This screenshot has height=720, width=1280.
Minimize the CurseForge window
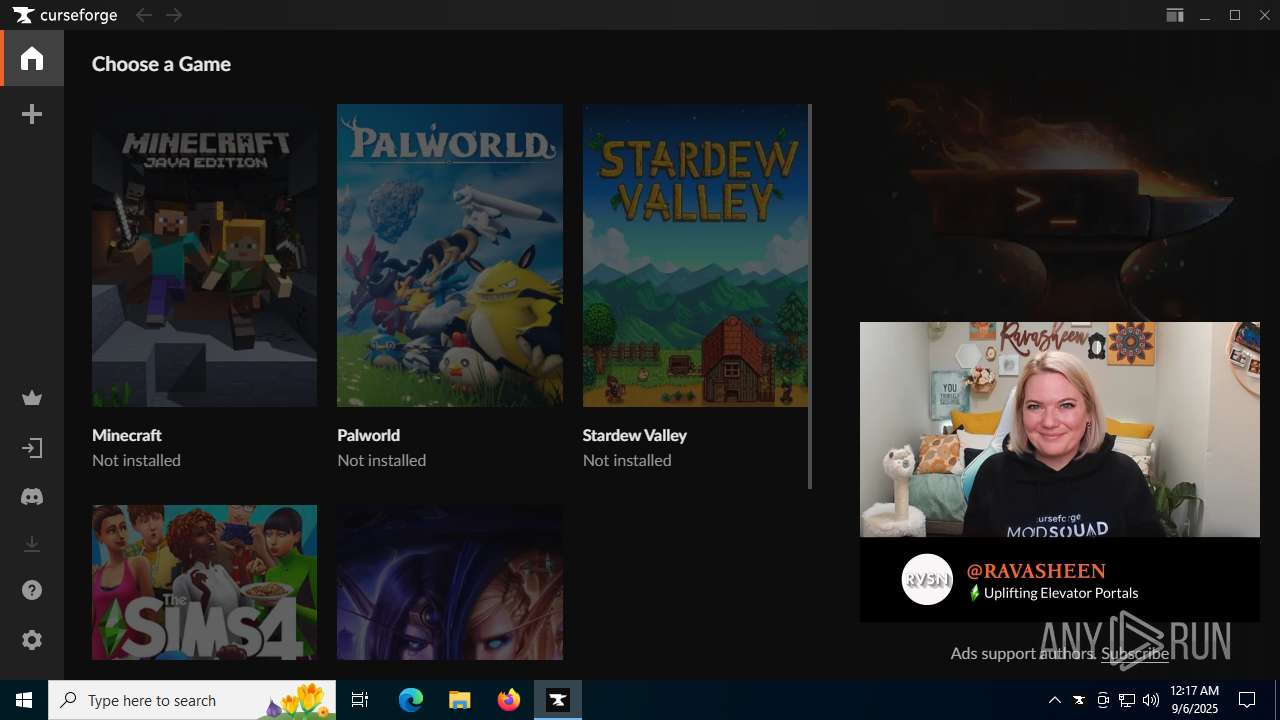tap(1205, 15)
